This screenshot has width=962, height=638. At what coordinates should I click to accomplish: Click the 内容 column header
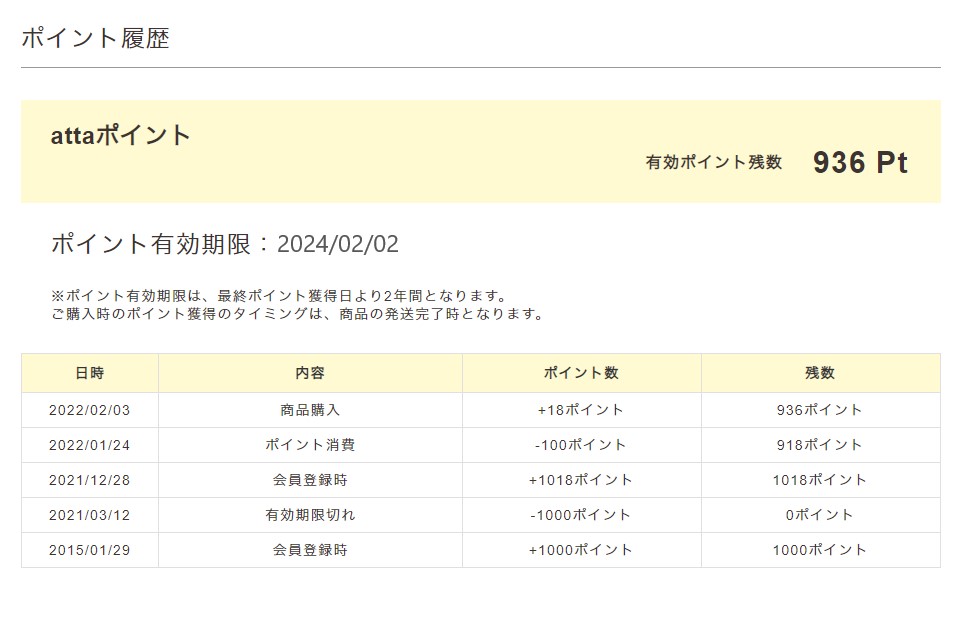(x=310, y=373)
